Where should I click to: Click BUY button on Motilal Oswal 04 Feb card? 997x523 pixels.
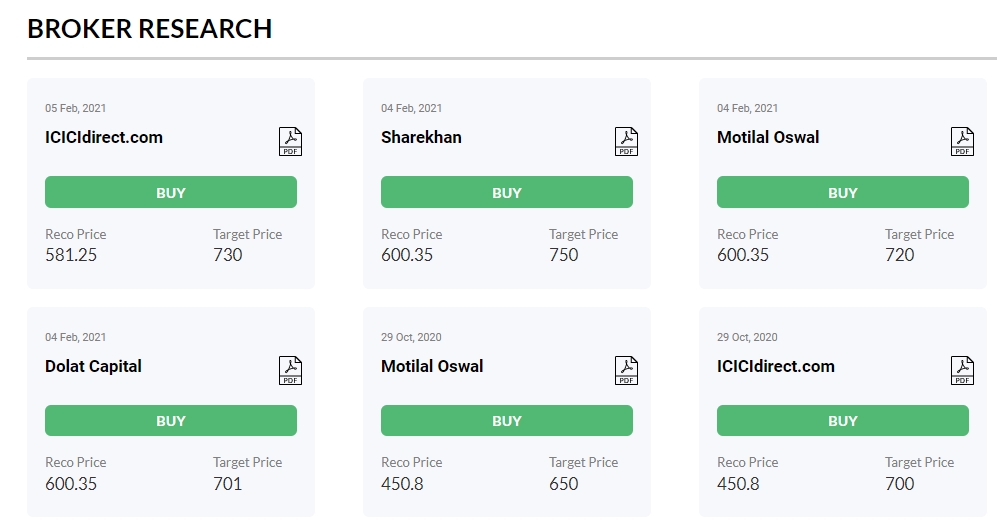coord(842,192)
